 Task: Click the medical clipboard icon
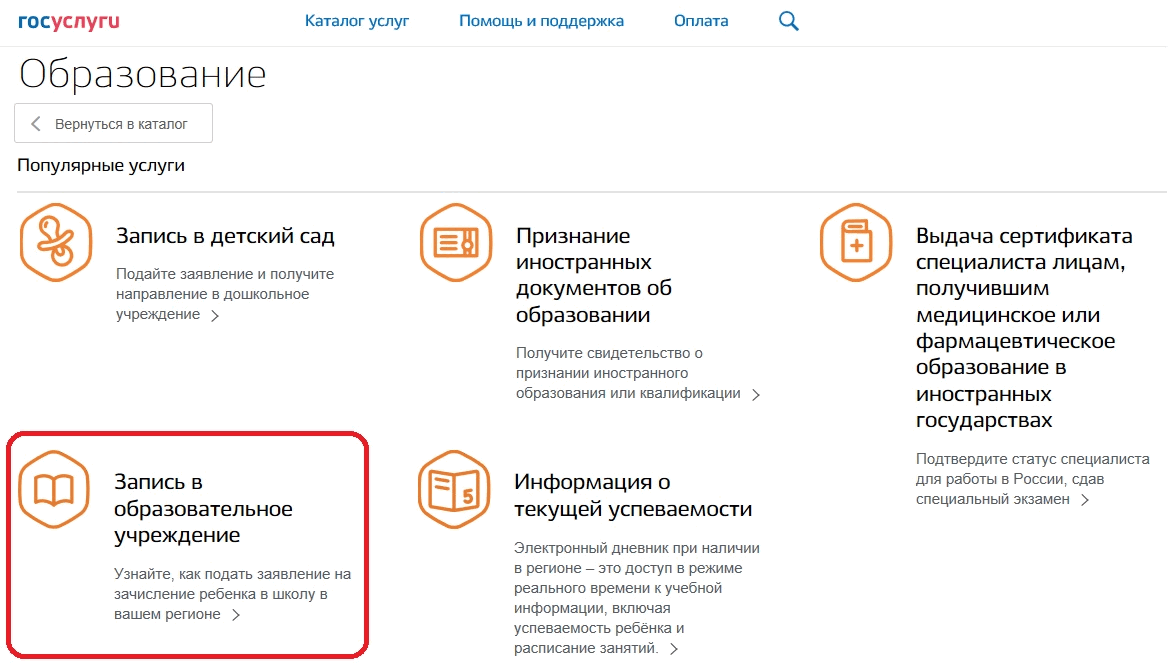click(857, 242)
